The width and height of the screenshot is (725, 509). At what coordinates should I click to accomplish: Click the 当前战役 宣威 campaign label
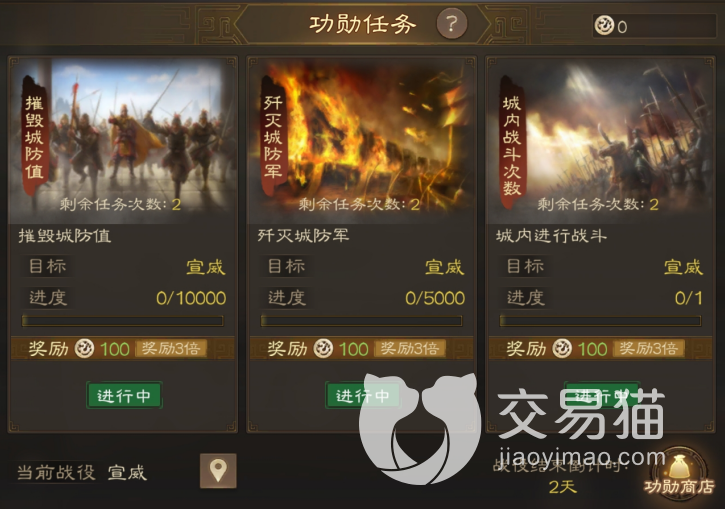(x=82, y=472)
